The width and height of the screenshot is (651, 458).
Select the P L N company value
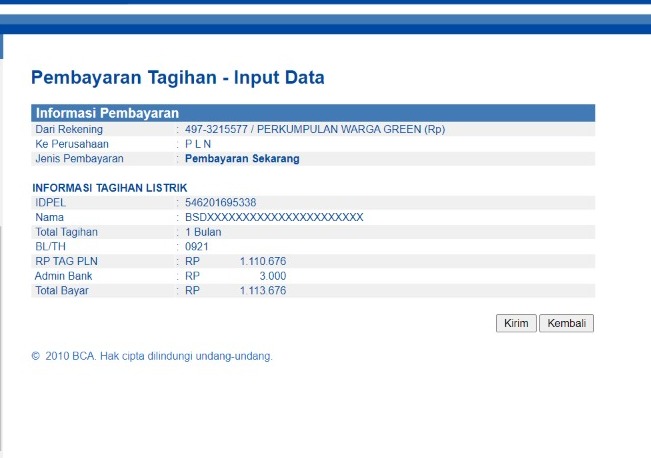click(x=198, y=144)
